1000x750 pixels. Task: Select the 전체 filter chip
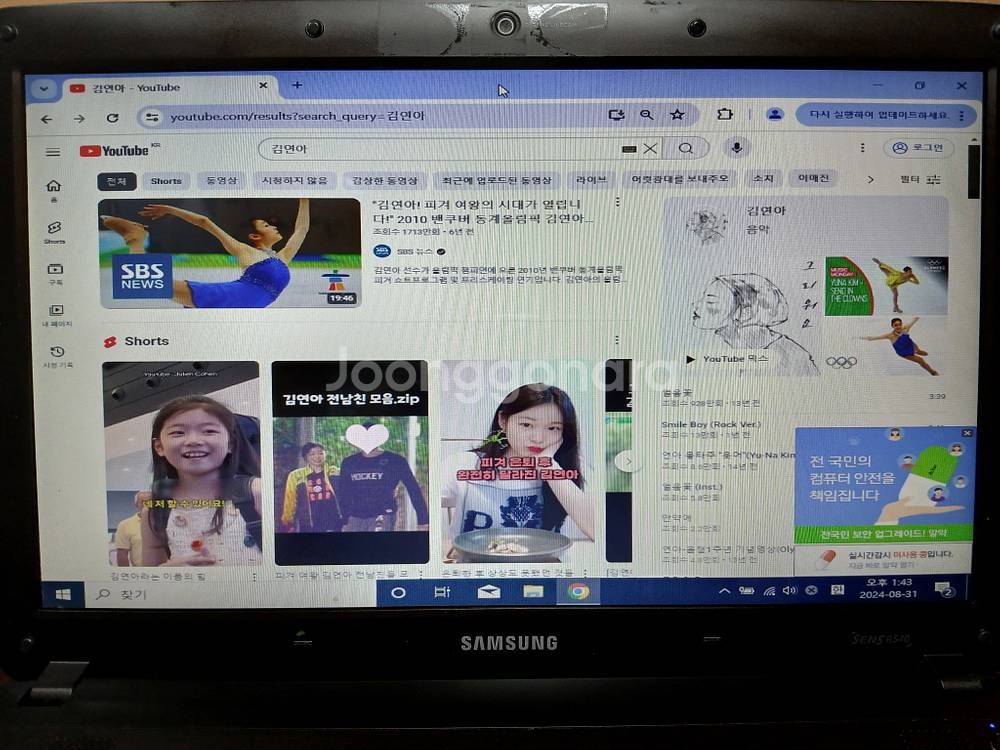pyautogui.click(x=117, y=181)
